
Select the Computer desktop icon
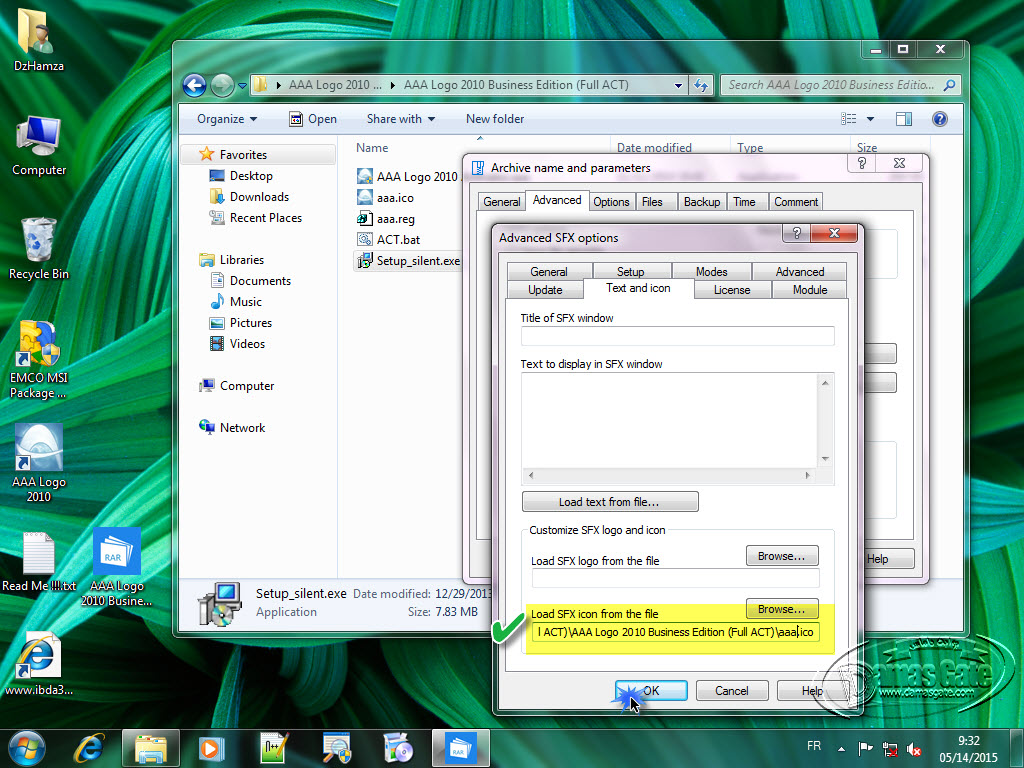click(x=39, y=146)
